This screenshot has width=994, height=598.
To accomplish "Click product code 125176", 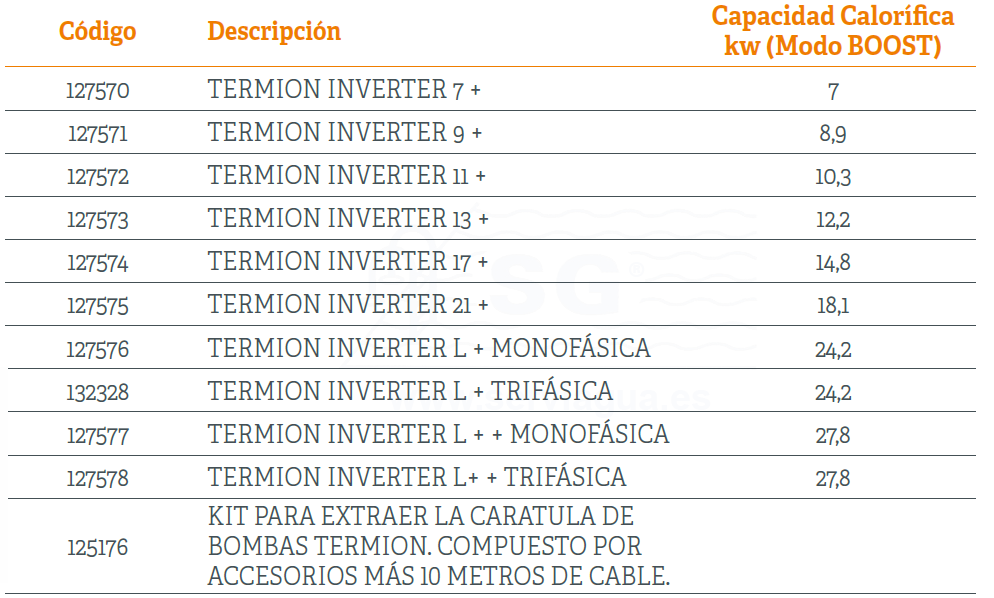I will pos(98,548).
